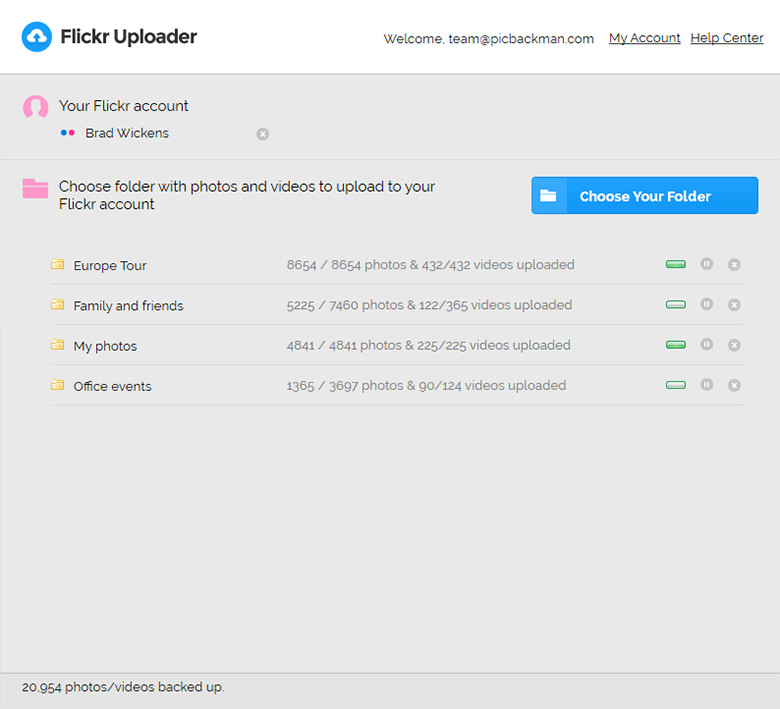Viewport: 780px width, 709px height.
Task: Click the Flickr dots icon beside Brad Wickens
Action: [x=68, y=133]
